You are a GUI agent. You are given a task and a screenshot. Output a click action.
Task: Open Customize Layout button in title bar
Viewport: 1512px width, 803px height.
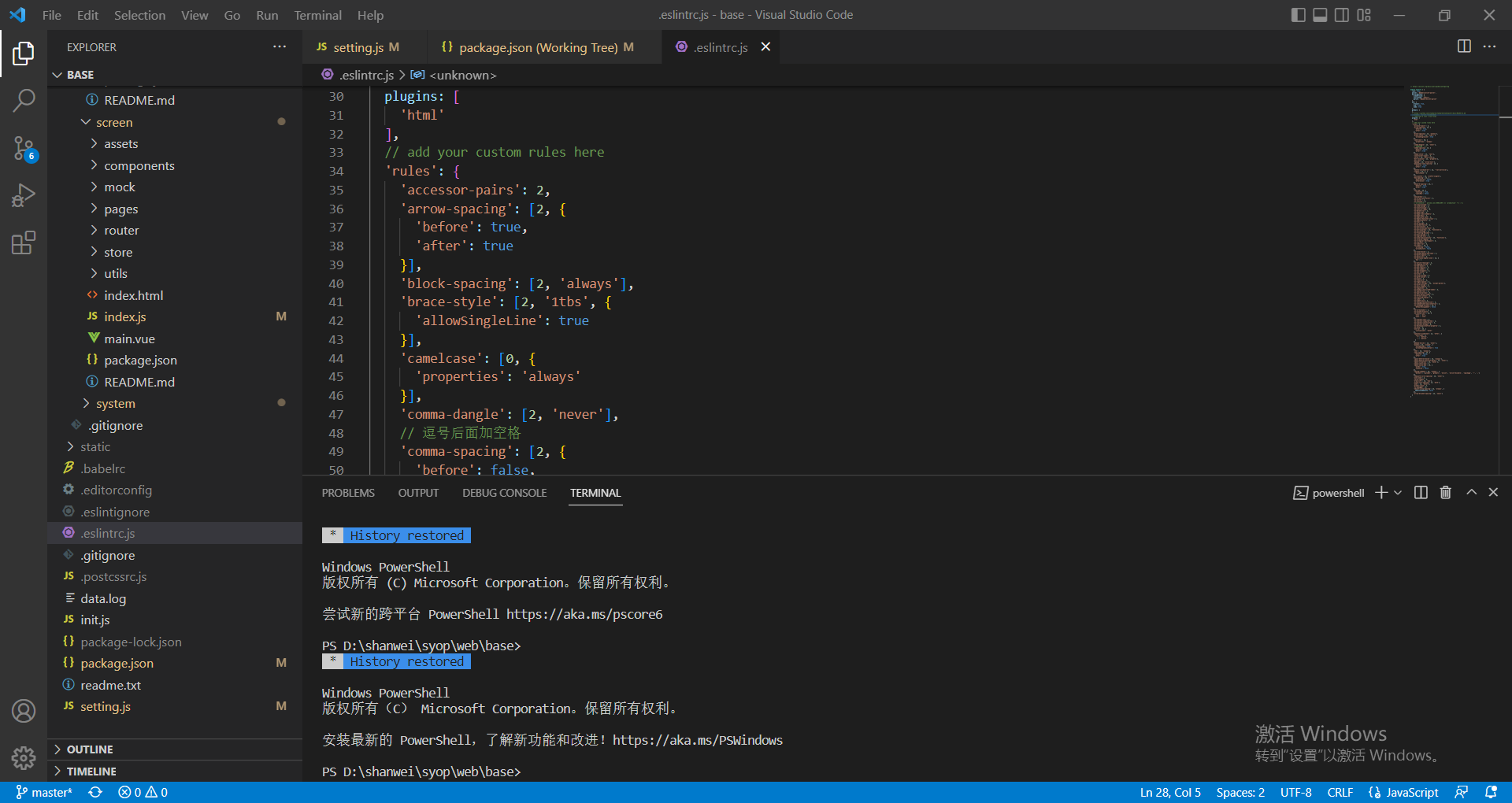[x=1364, y=15]
